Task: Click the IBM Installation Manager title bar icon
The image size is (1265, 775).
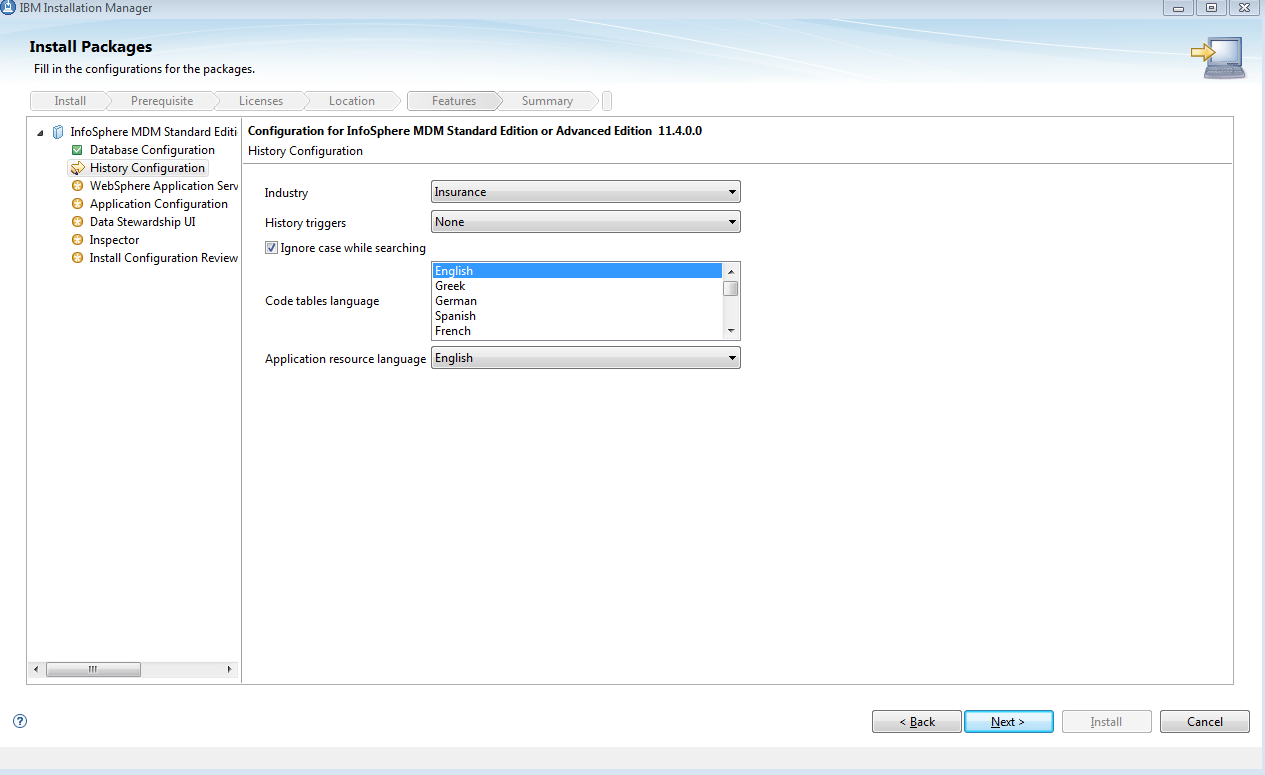Action: coord(9,8)
